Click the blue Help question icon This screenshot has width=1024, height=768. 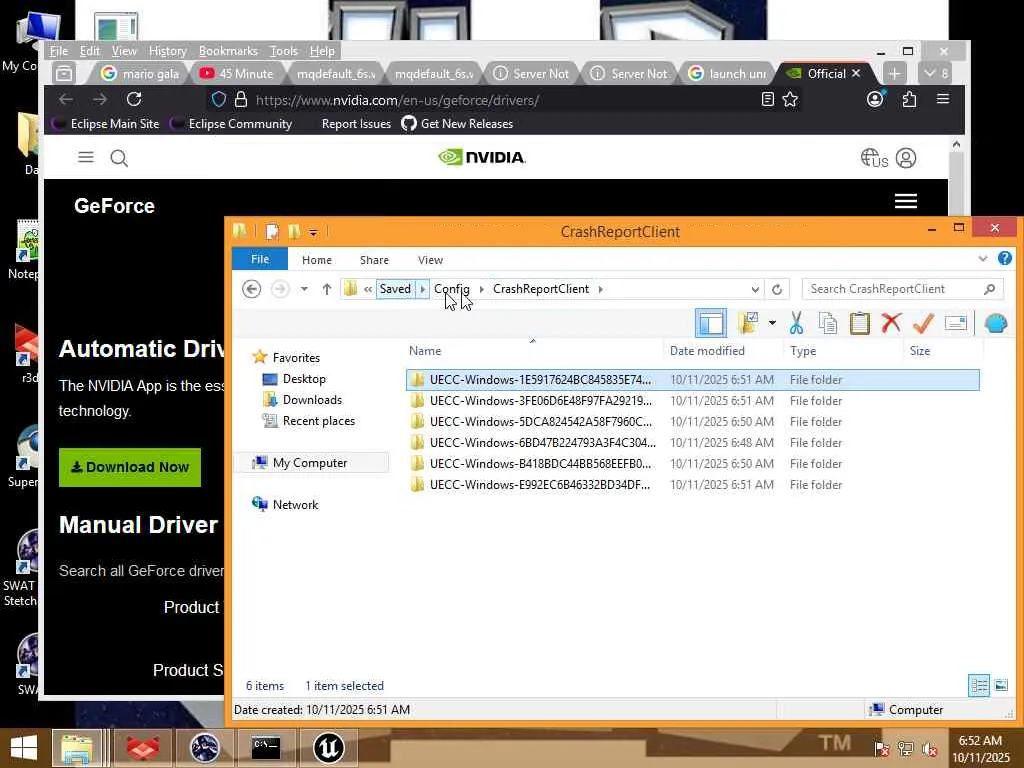point(1004,259)
